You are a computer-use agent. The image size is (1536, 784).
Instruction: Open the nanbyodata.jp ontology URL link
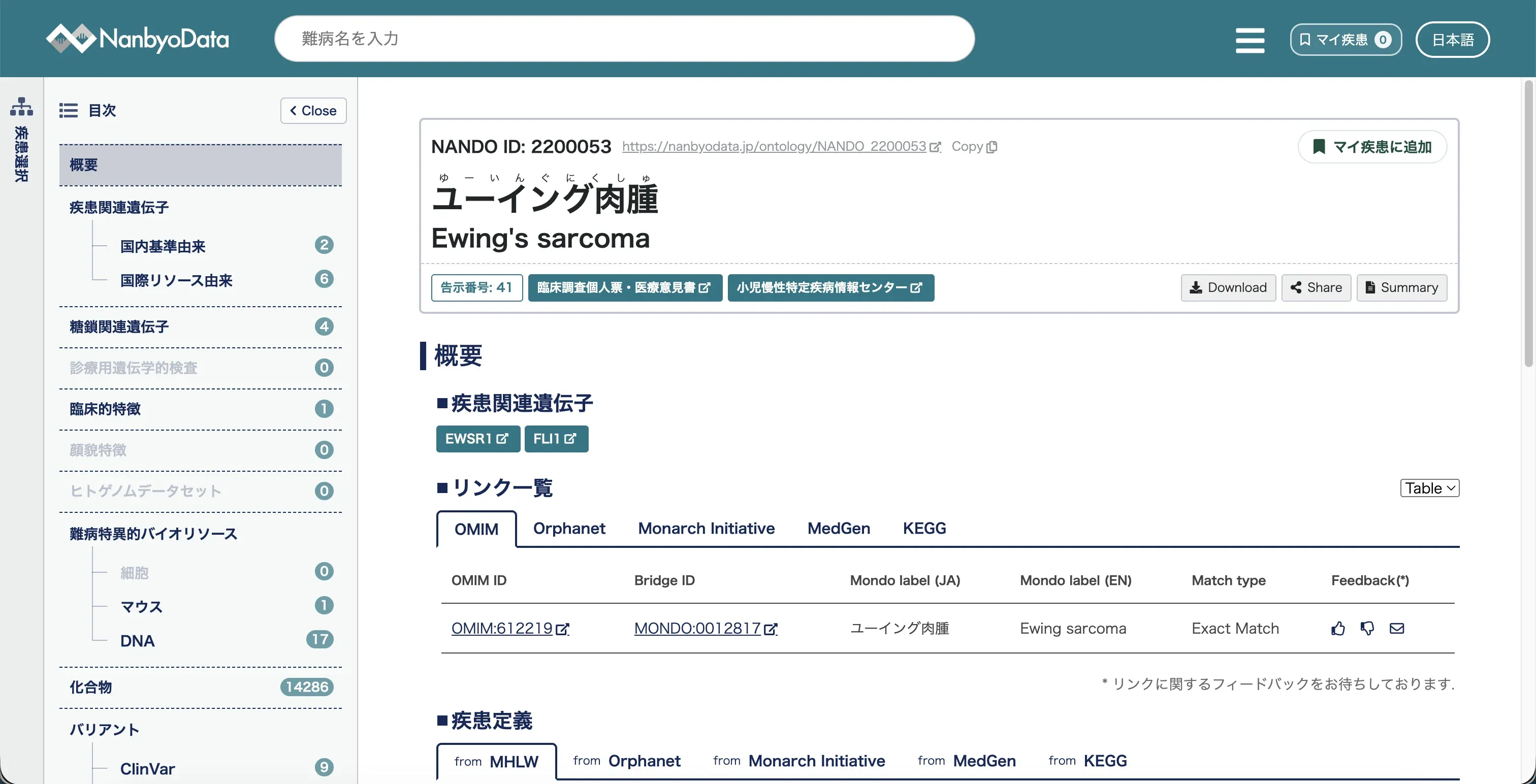[781, 147]
